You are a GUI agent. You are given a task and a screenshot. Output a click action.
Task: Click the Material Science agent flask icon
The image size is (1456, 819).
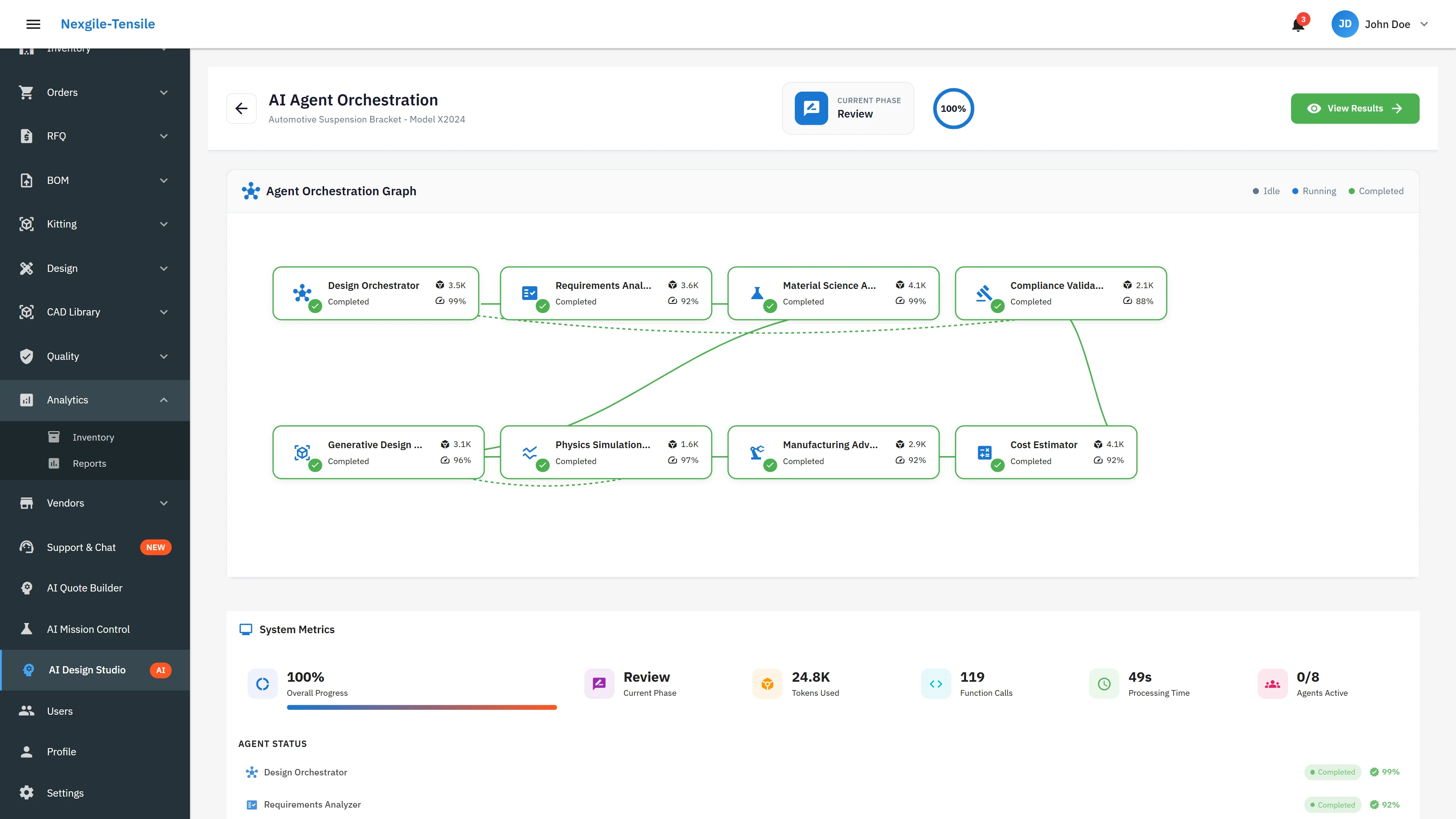pyautogui.click(x=757, y=293)
